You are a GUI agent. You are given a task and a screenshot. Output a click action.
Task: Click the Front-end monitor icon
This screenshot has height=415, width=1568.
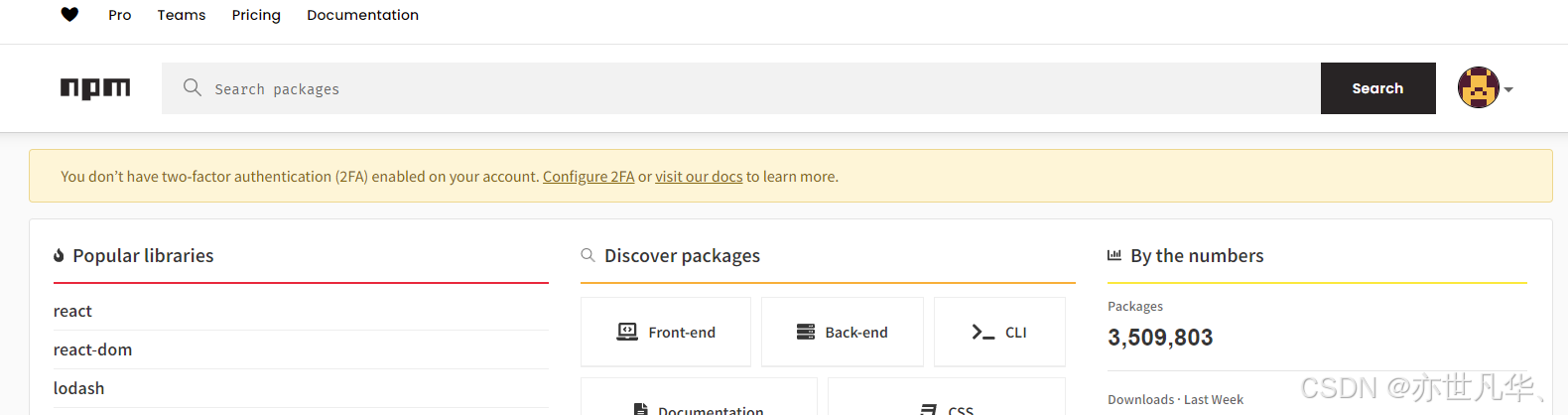click(627, 332)
